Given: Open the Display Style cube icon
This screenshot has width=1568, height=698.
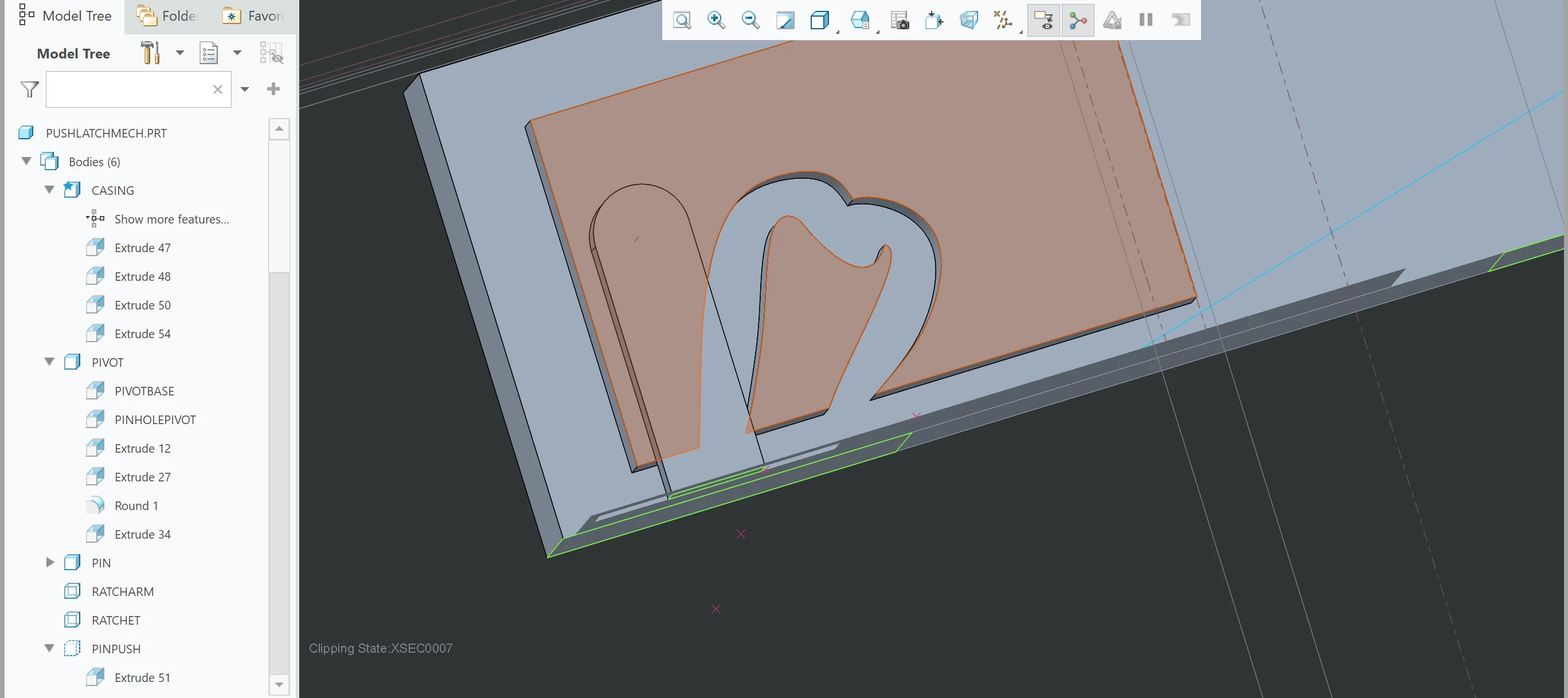Looking at the screenshot, I should click(819, 20).
